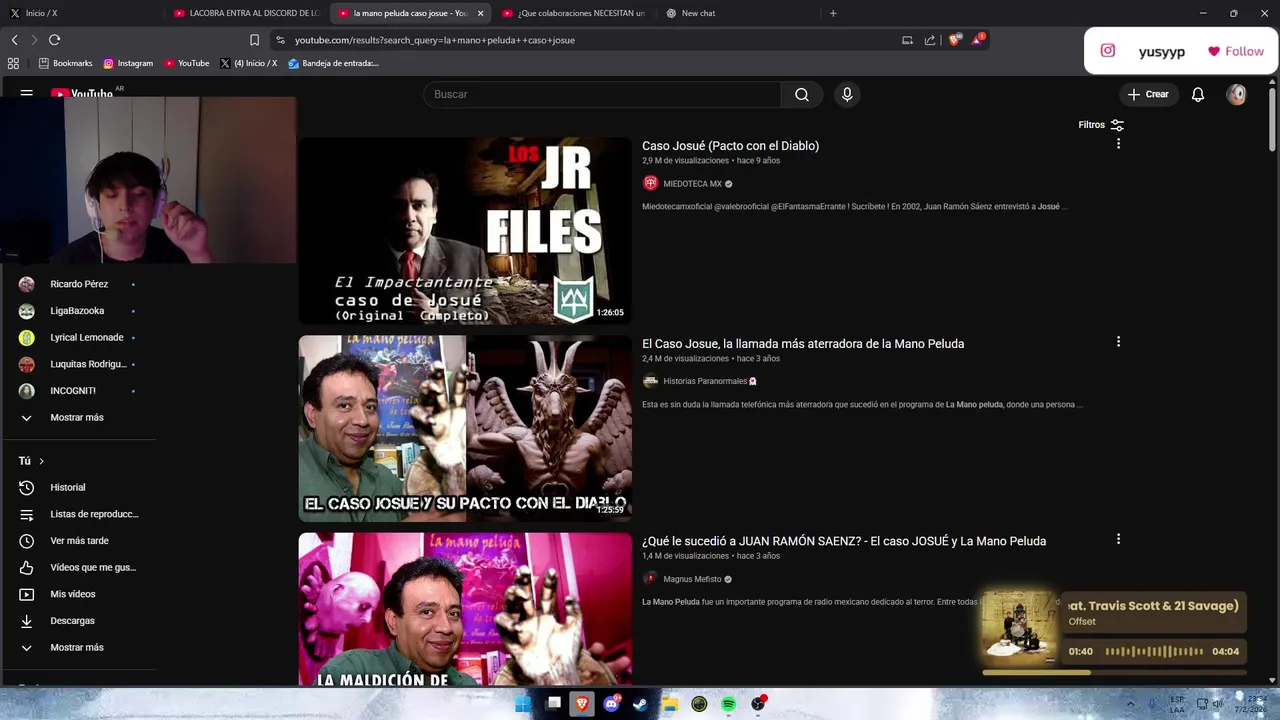Start voice search with the microphone
1280x720 pixels.
[x=847, y=94]
